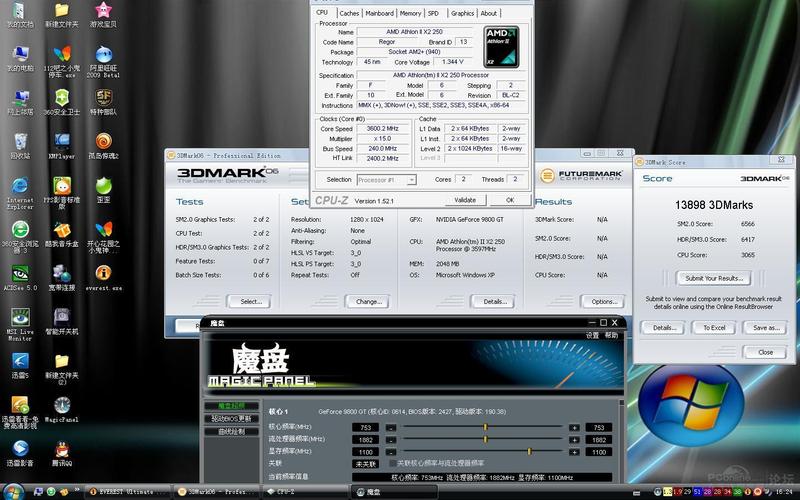Open MSI Live Monitor desktop icon

20,324
